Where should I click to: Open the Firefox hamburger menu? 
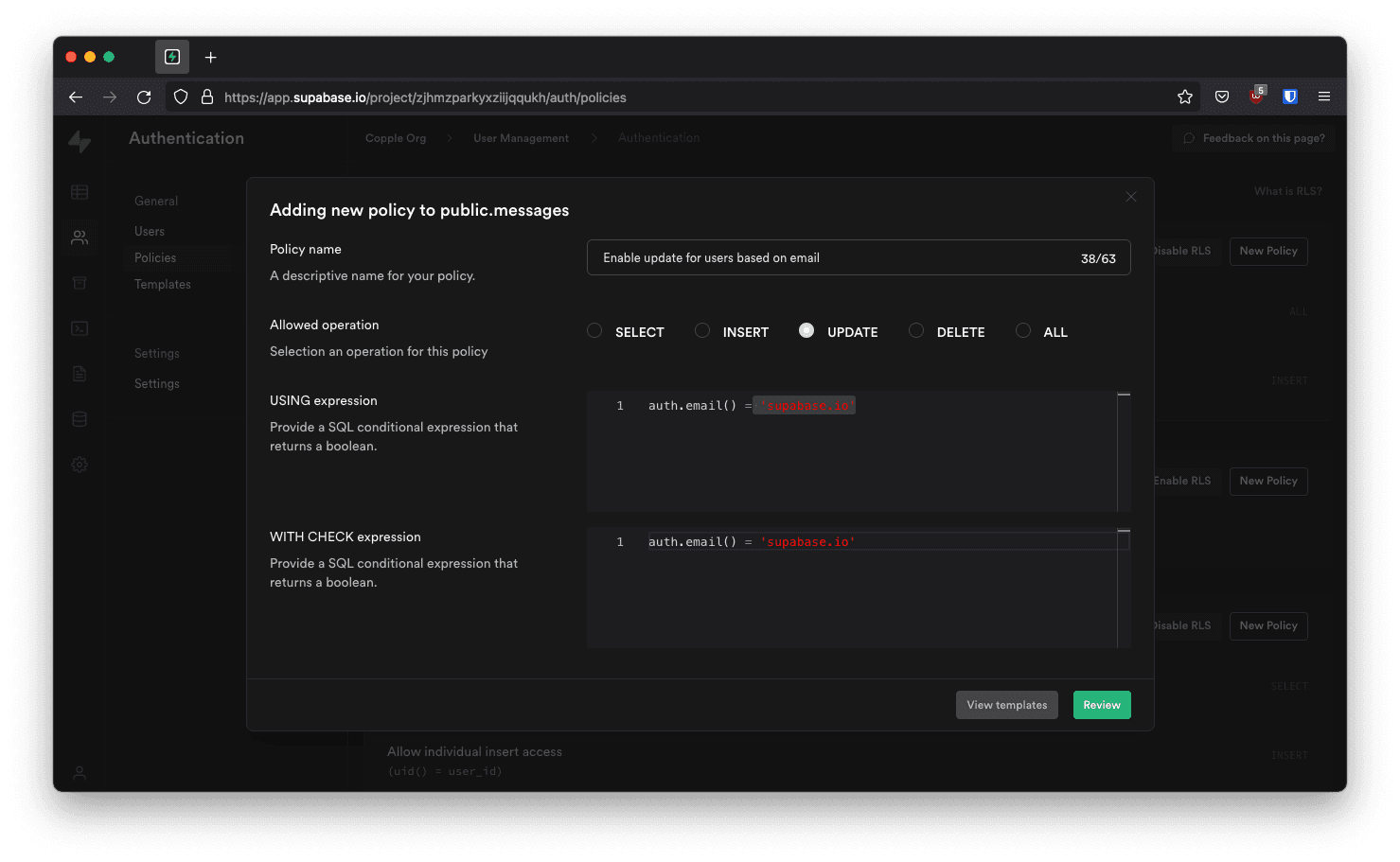pyautogui.click(x=1324, y=97)
